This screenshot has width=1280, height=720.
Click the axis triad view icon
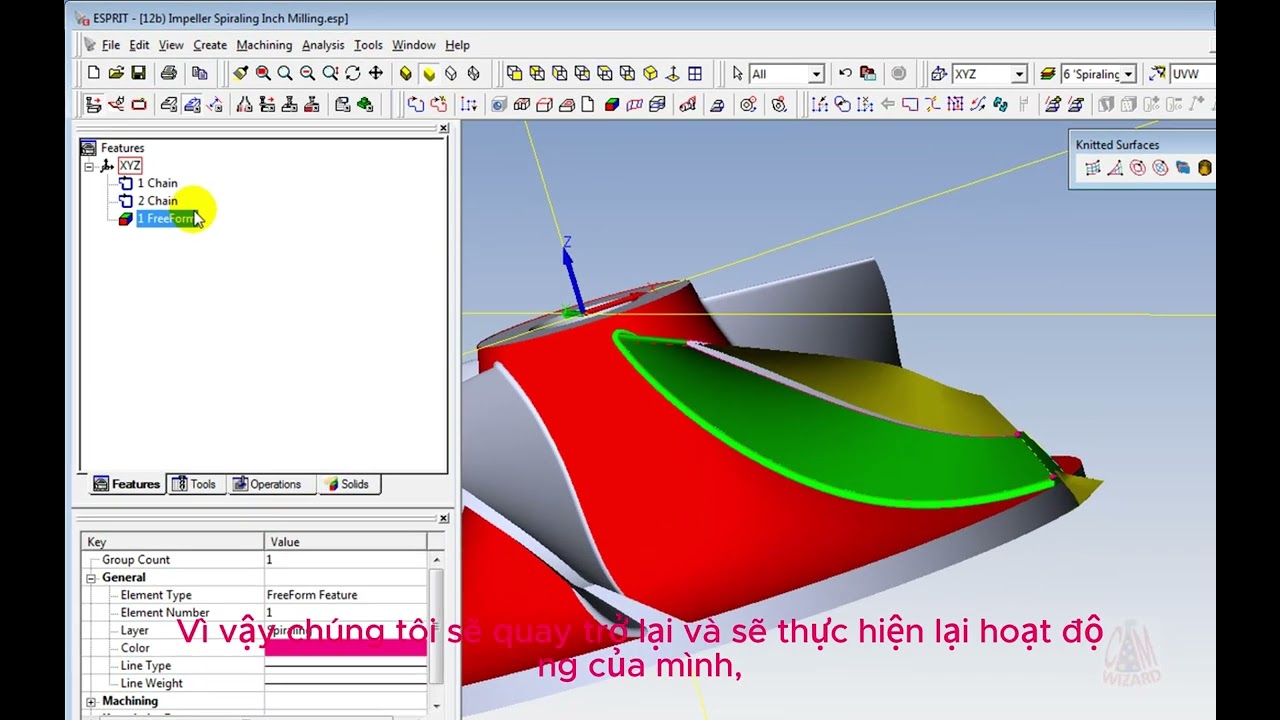(x=672, y=73)
